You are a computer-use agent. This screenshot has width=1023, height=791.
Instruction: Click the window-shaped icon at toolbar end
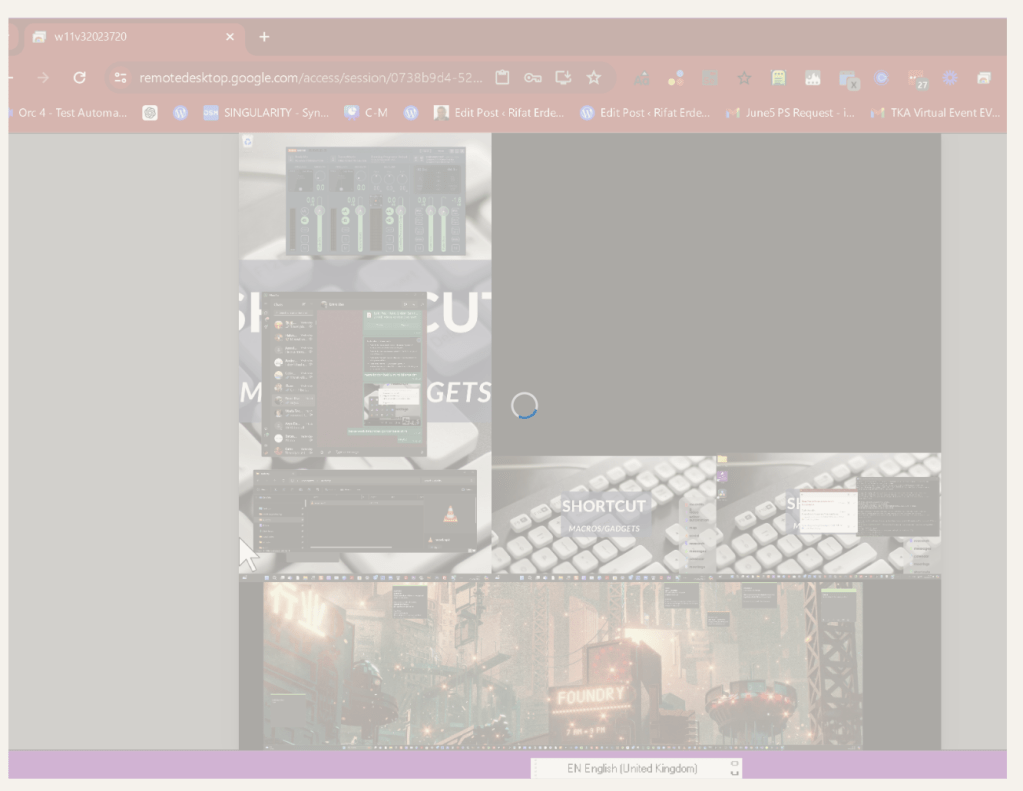tap(984, 78)
